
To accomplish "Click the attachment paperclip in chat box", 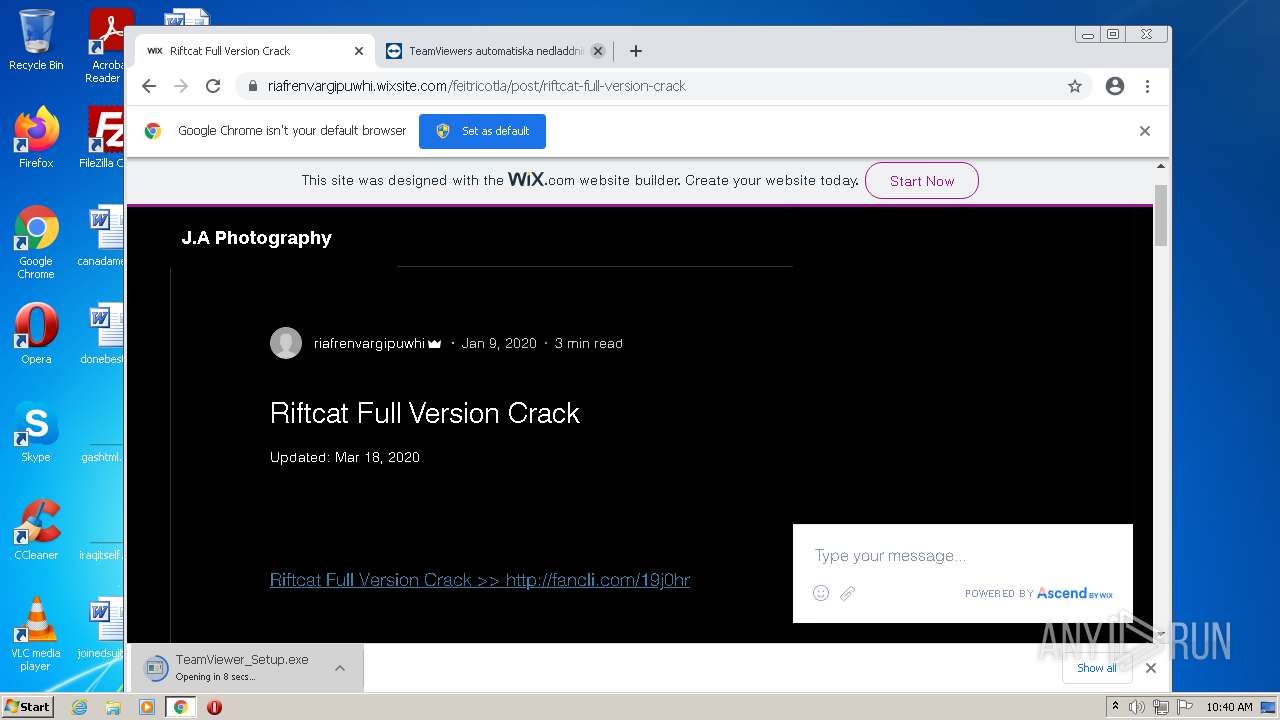I will (847, 593).
